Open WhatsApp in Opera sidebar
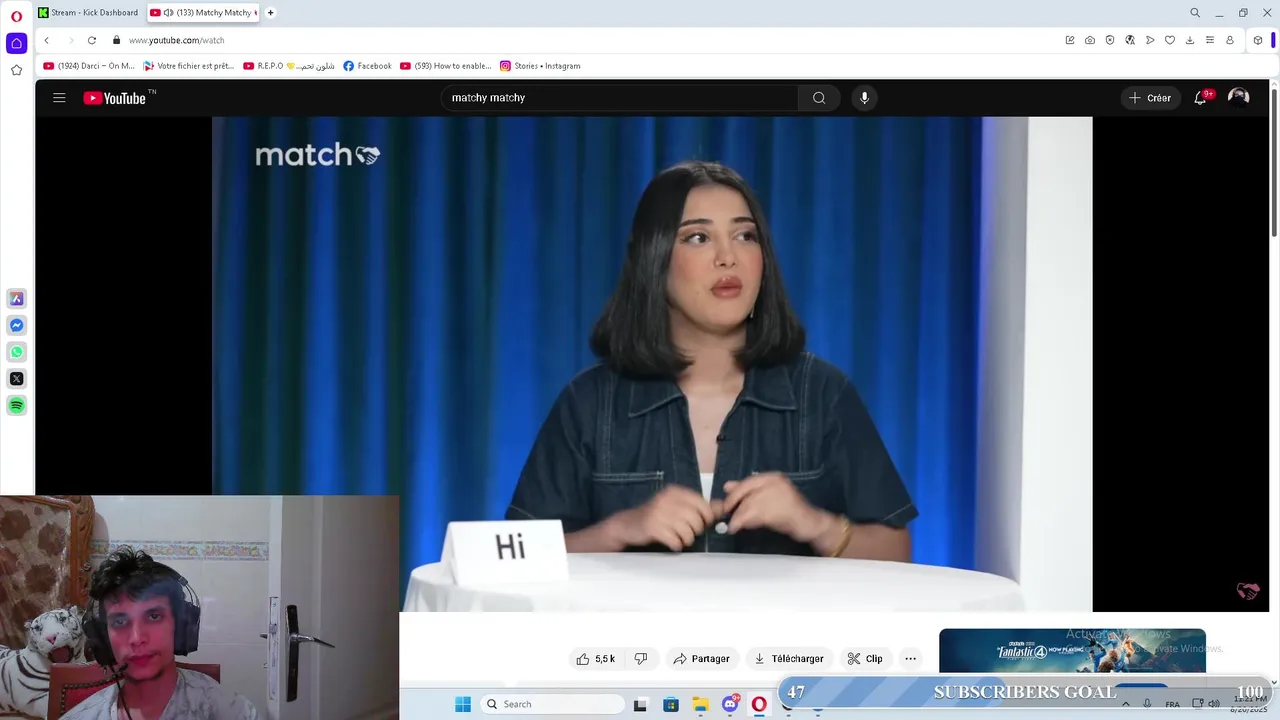Viewport: 1280px width, 720px height. (x=16, y=352)
